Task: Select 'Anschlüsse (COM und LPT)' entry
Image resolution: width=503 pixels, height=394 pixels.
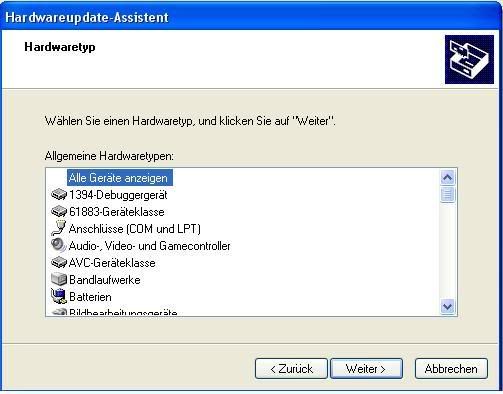Action: [x=135, y=229]
